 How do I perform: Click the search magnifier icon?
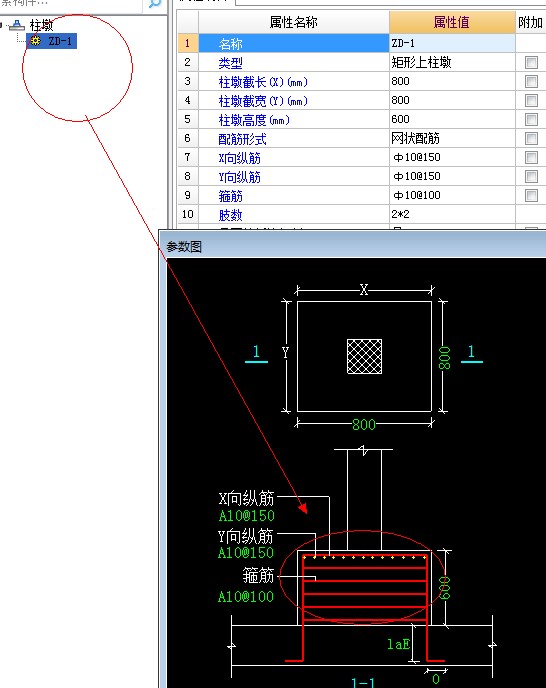[x=155, y=4]
